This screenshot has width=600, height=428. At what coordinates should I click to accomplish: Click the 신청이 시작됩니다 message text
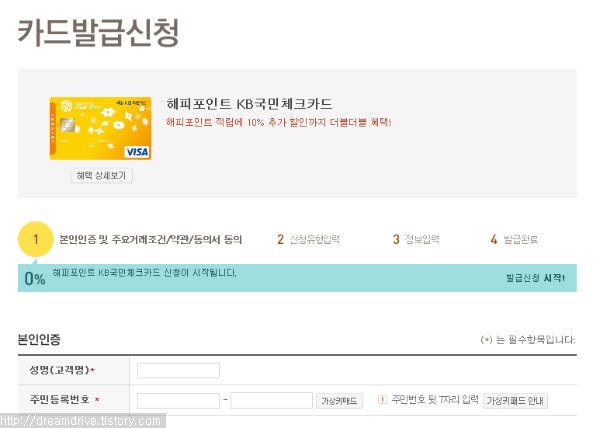[x=145, y=273]
